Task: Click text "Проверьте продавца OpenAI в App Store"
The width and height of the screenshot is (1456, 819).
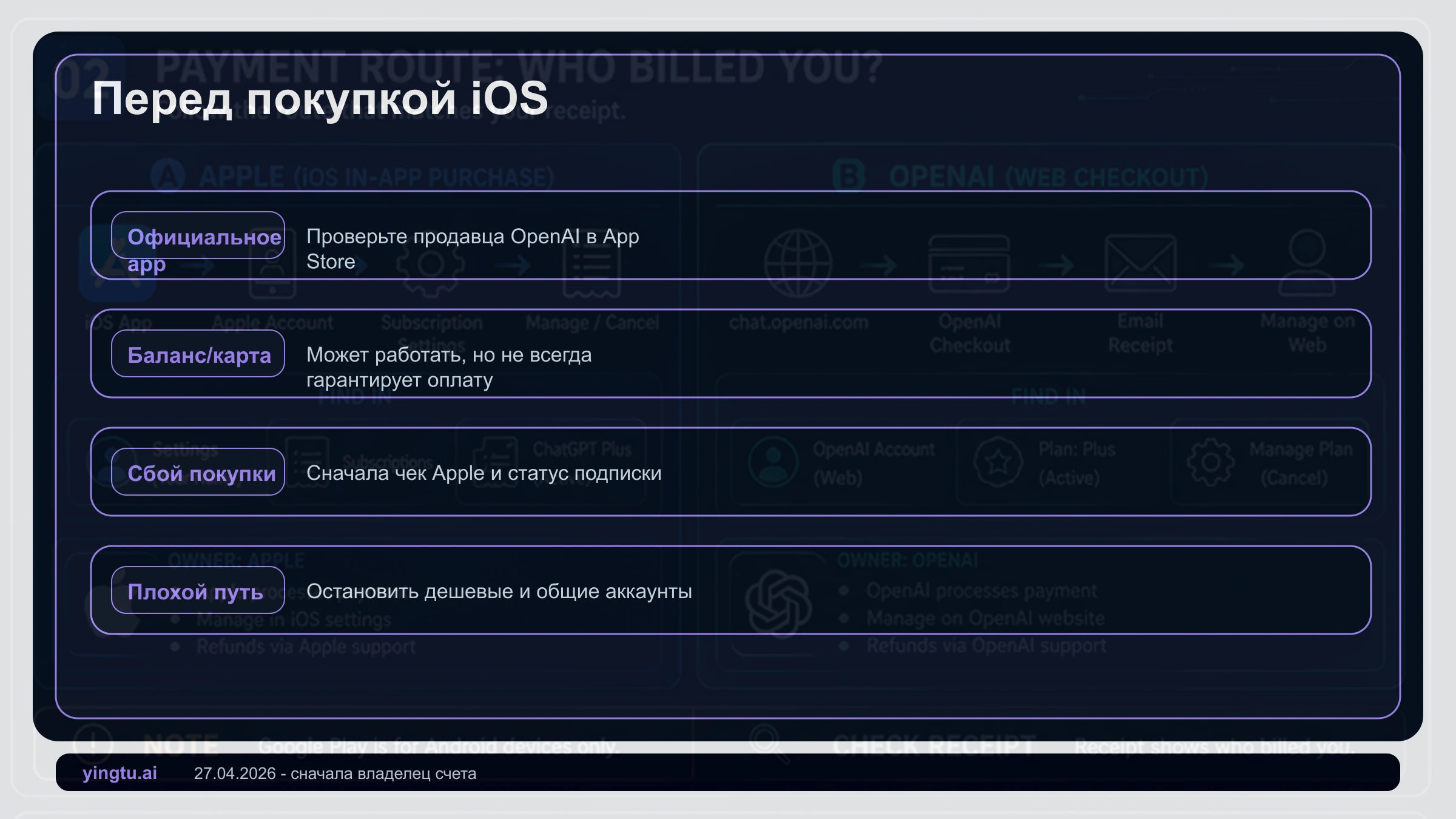Action: point(473,249)
